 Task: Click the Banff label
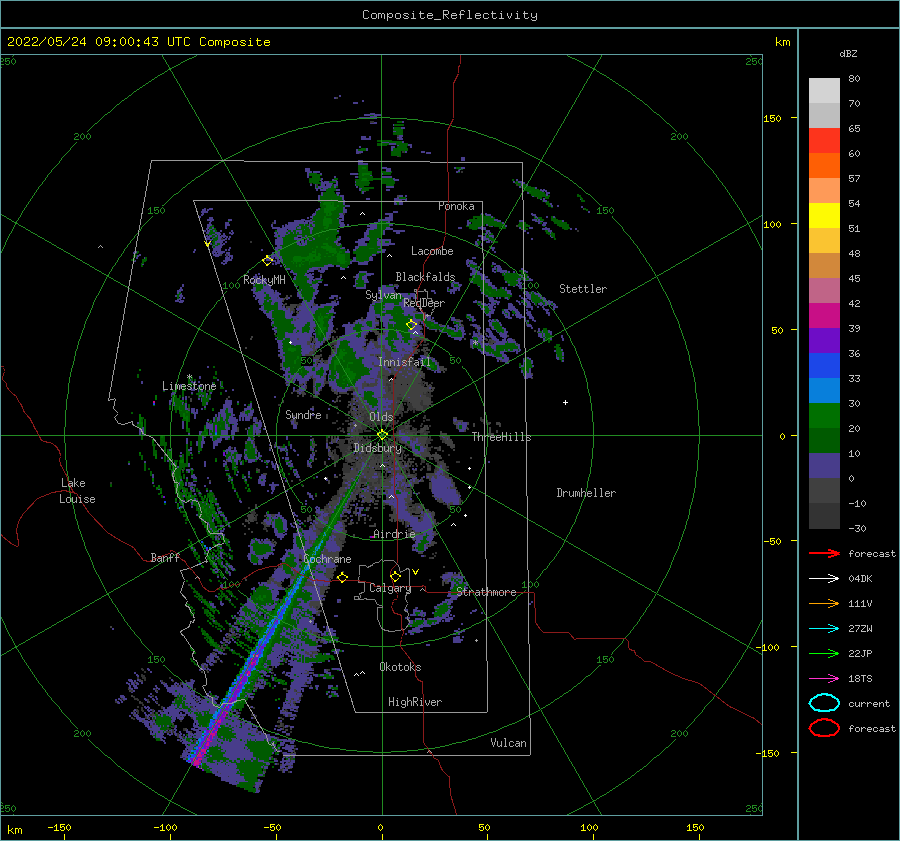click(x=165, y=558)
